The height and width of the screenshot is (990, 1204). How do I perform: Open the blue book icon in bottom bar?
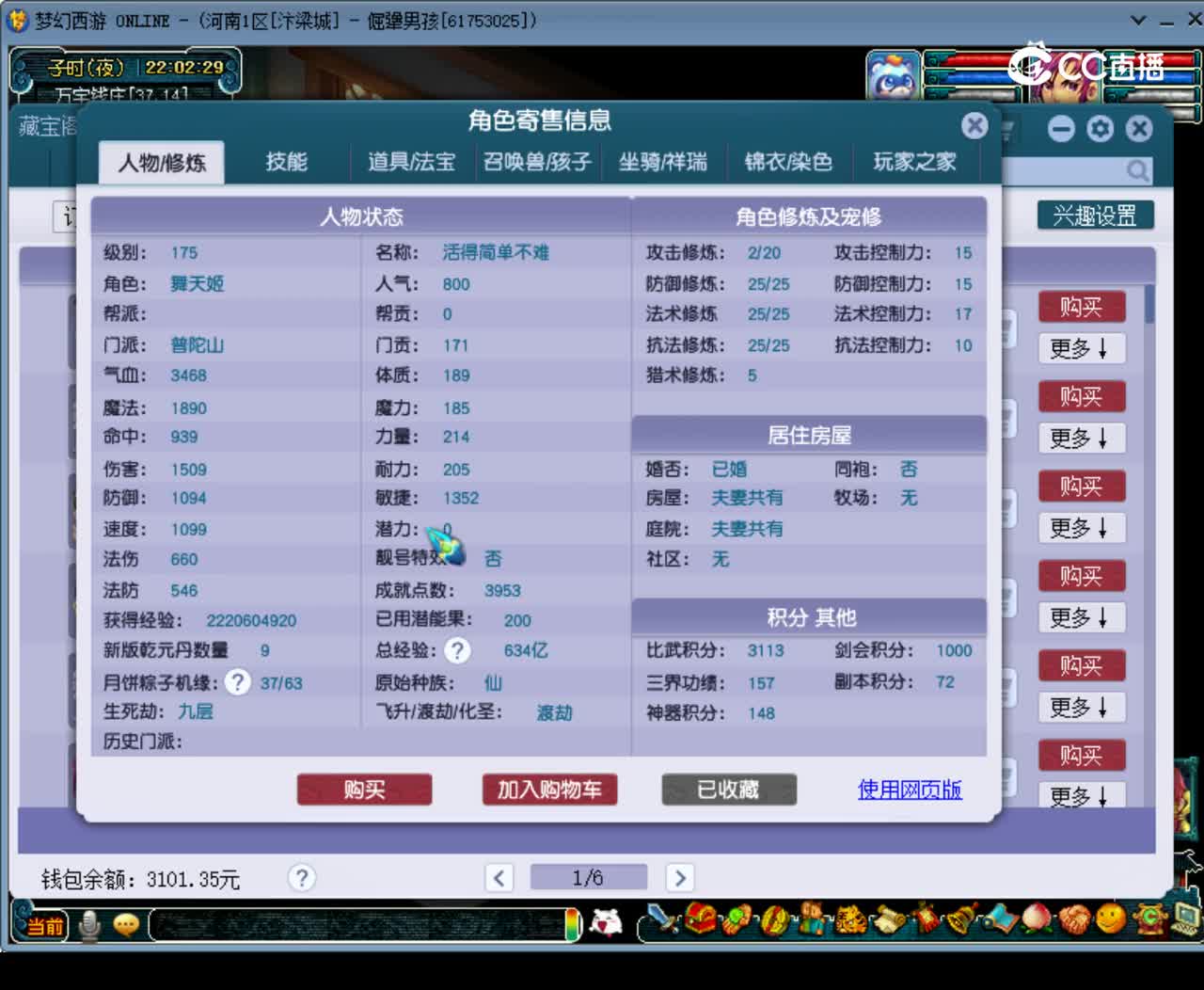point(999,919)
